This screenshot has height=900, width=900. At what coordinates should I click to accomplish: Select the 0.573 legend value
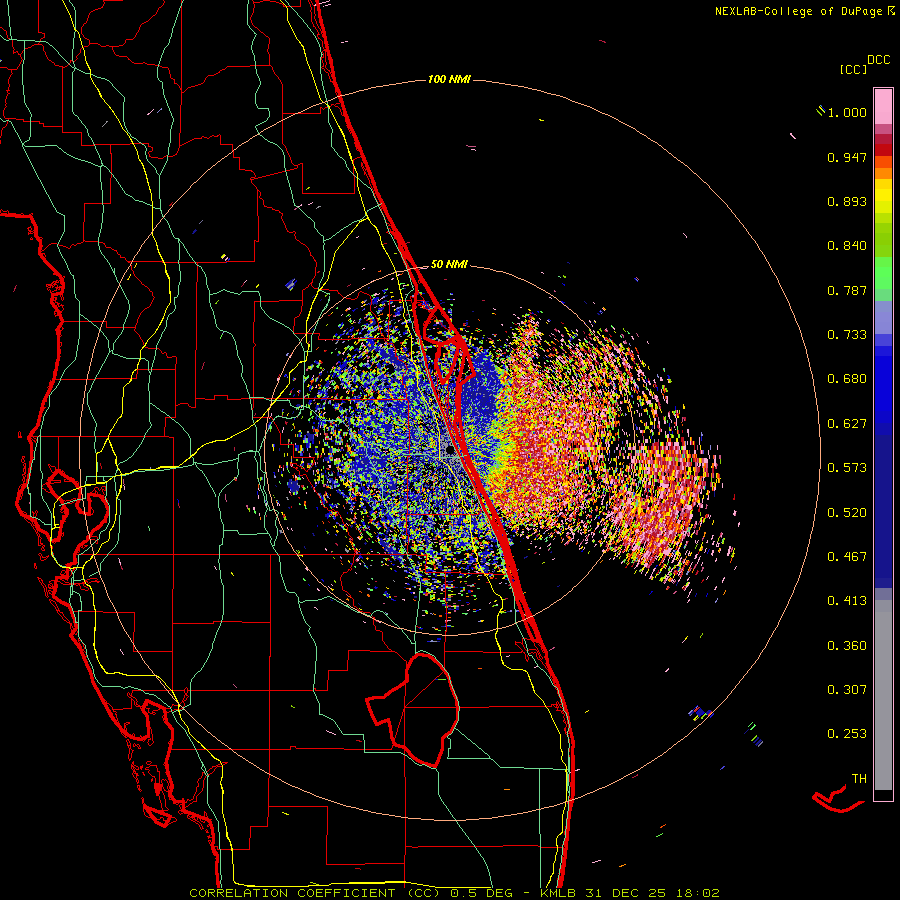pyautogui.click(x=847, y=468)
